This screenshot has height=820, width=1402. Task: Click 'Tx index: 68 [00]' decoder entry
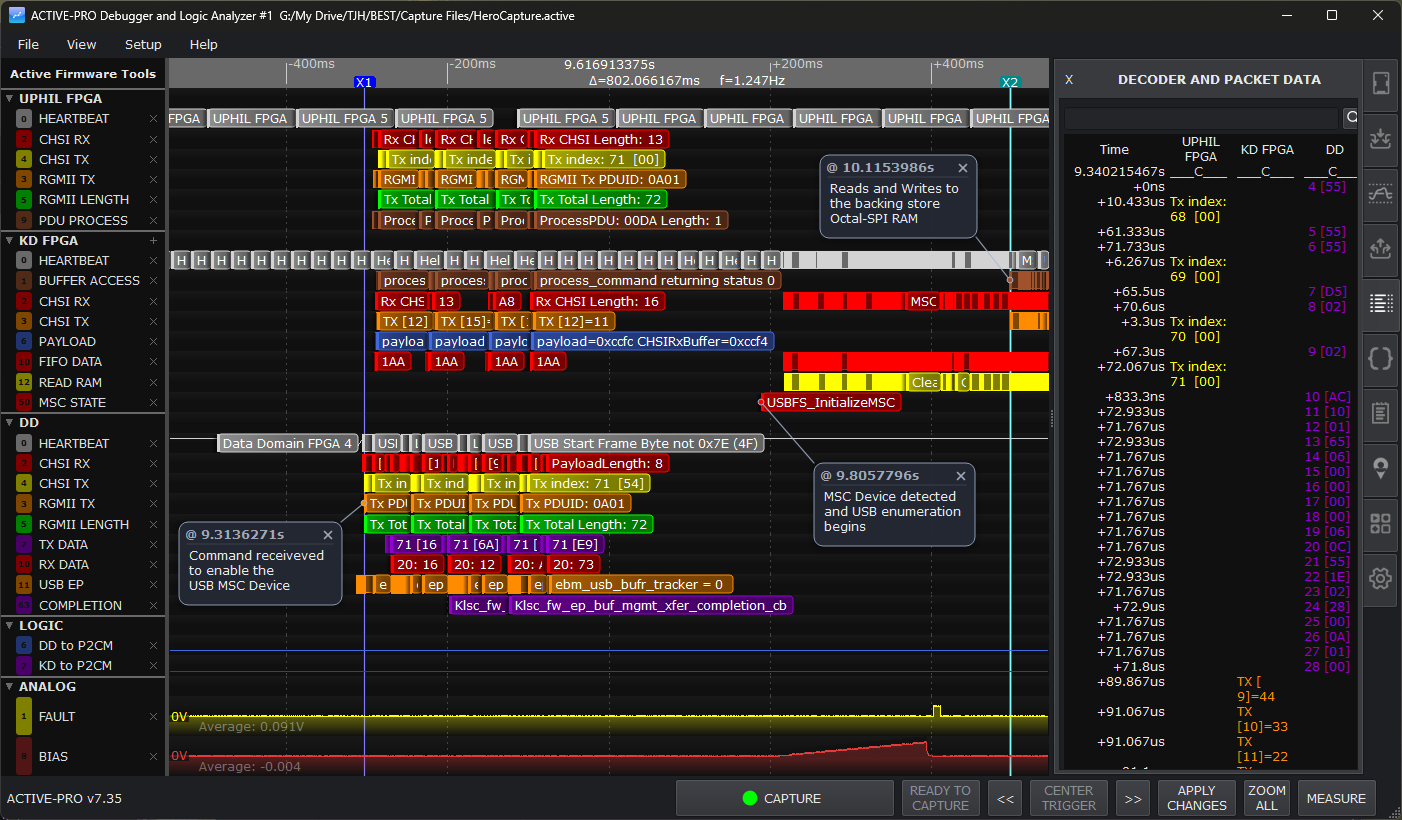tap(1200, 209)
